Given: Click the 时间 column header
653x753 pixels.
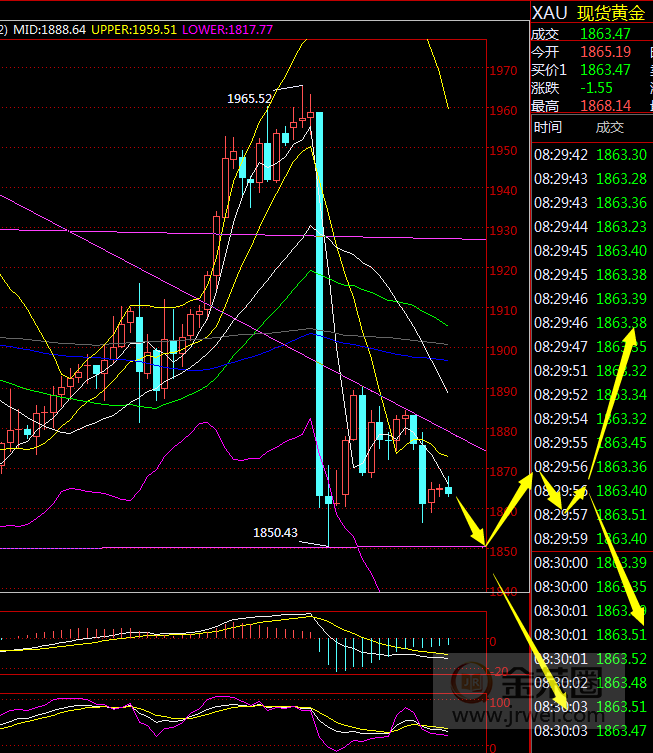Looking at the screenshot, I should (x=548, y=127).
